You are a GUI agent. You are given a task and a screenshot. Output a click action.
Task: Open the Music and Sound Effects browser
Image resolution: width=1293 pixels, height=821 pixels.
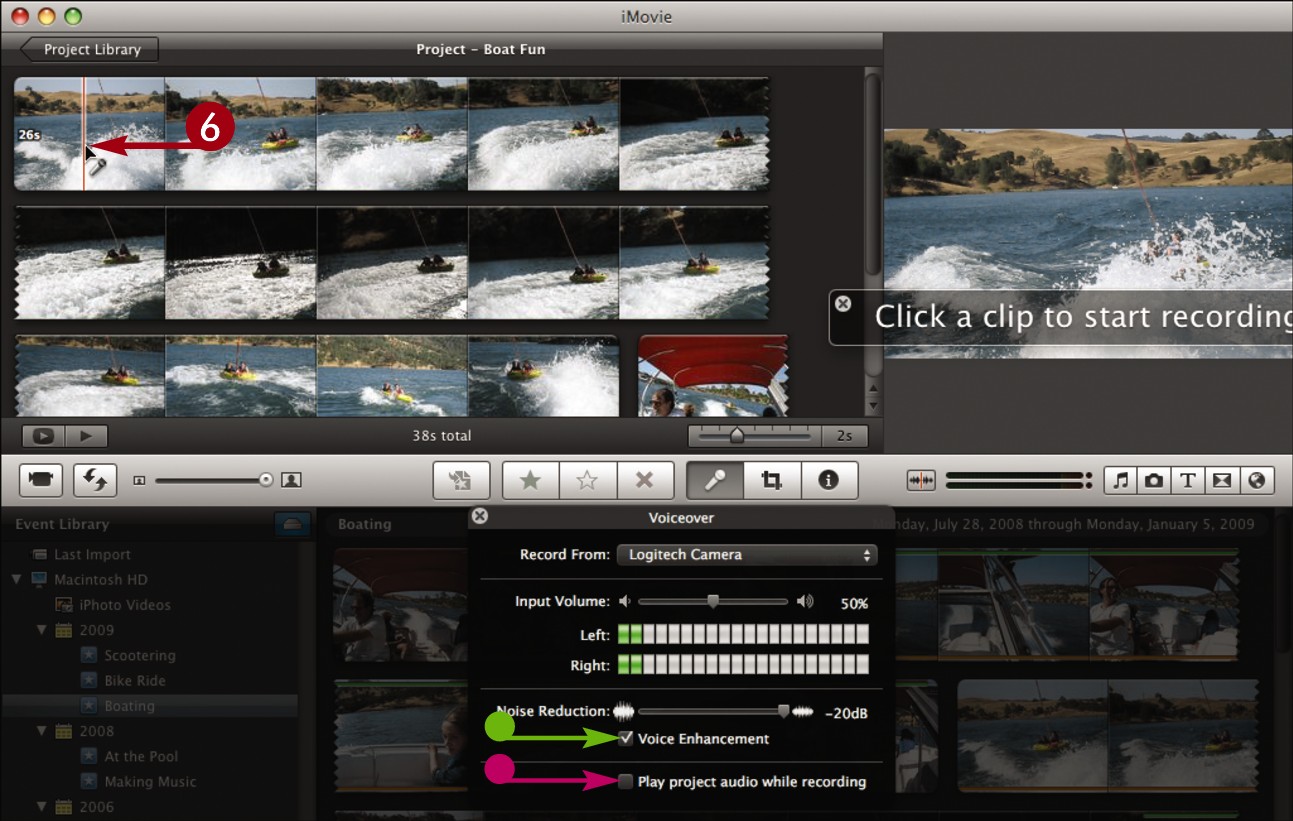click(x=1121, y=480)
